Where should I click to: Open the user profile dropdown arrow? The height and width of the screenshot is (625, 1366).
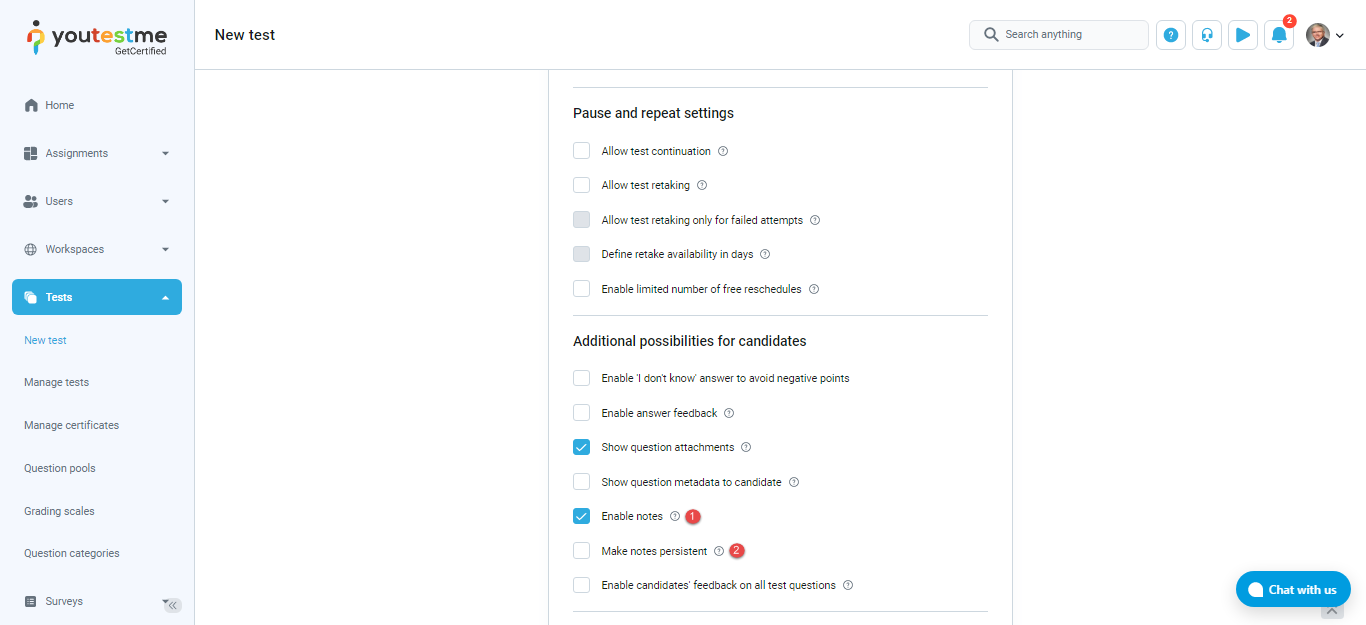pos(1340,36)
